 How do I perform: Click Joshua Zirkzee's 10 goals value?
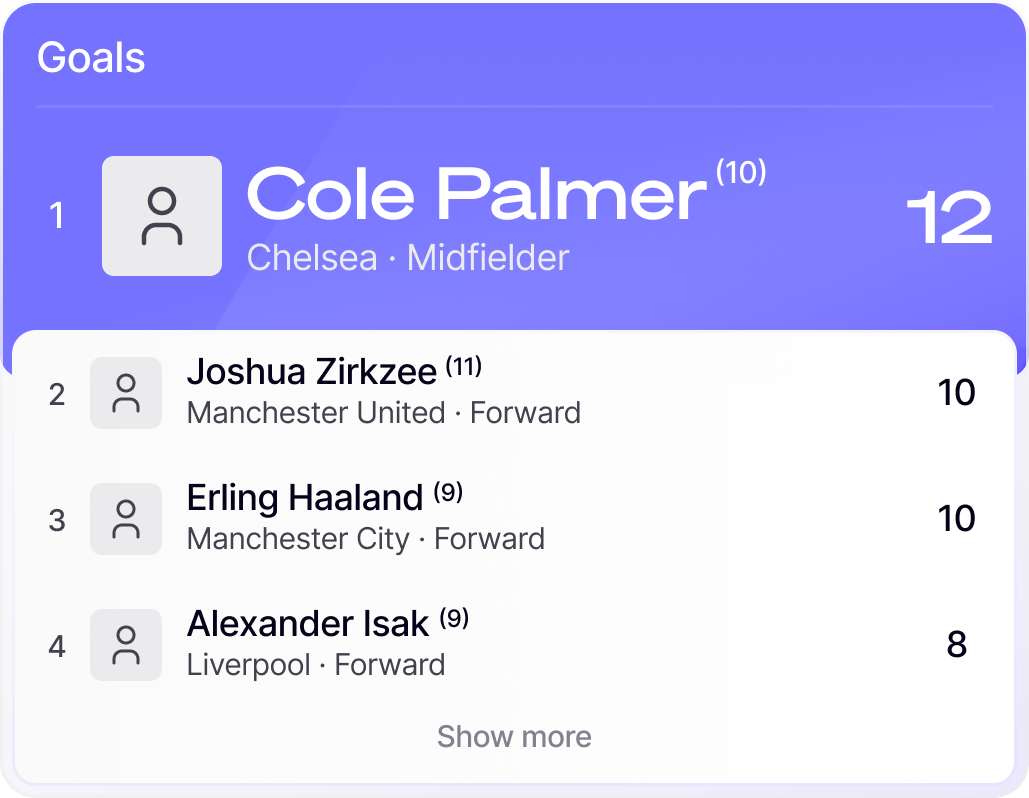point(956,393)
